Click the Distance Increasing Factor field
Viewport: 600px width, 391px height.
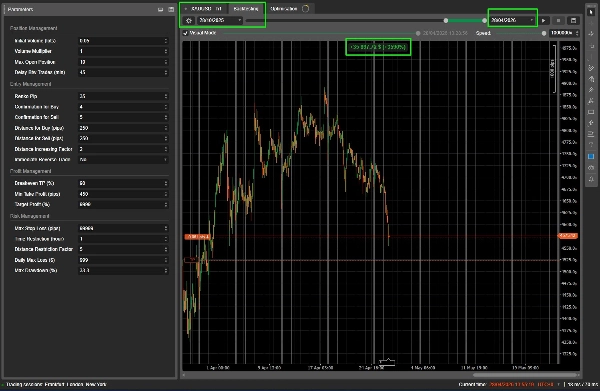coord(123,149)
